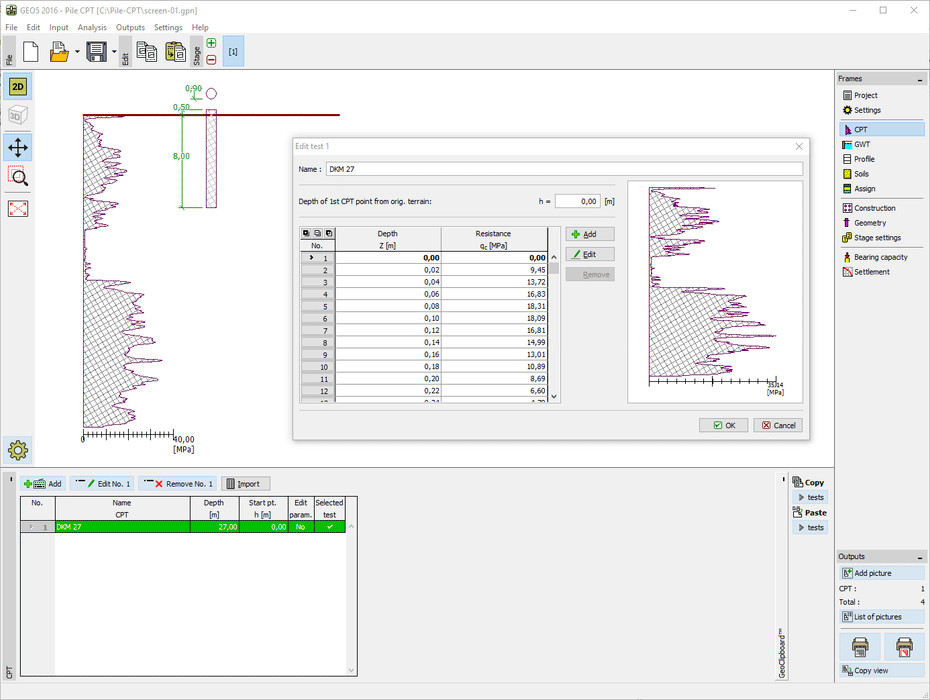The height and width of the screenshot is (700, 930).
Task: Click the Import button
Action: pyautogui.click(x=245, y=484)
